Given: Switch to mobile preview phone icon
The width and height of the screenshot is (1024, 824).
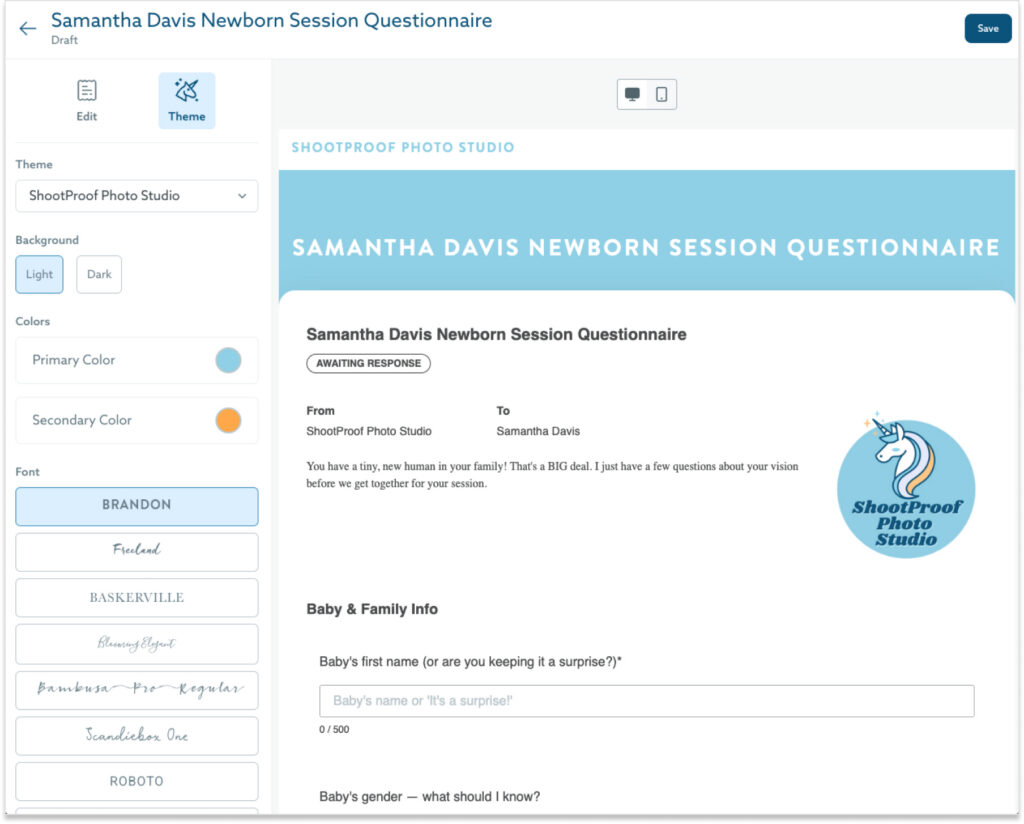Looking at the screenshot, I should (660, 93).
